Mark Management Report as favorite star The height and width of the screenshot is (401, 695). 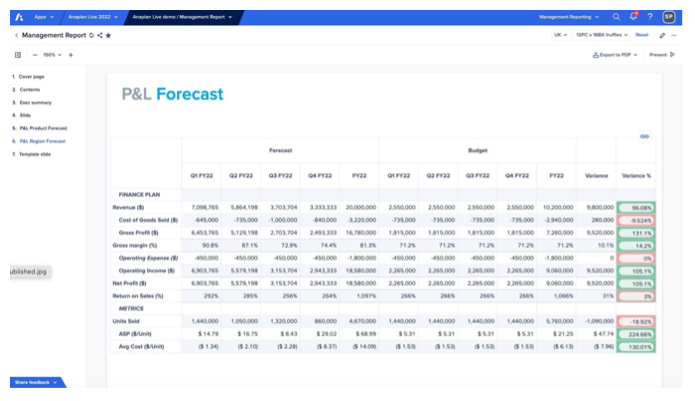tap(108, 35)
